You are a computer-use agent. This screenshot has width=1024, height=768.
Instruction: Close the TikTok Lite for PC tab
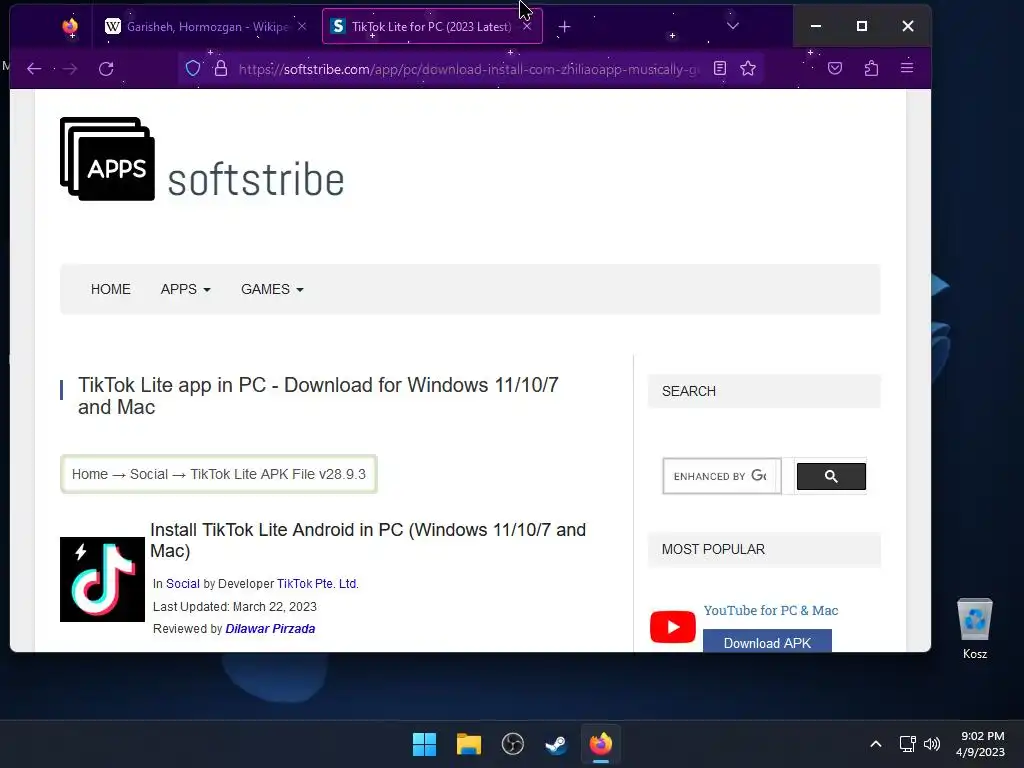pyautogui.click(x=527, y=27)
